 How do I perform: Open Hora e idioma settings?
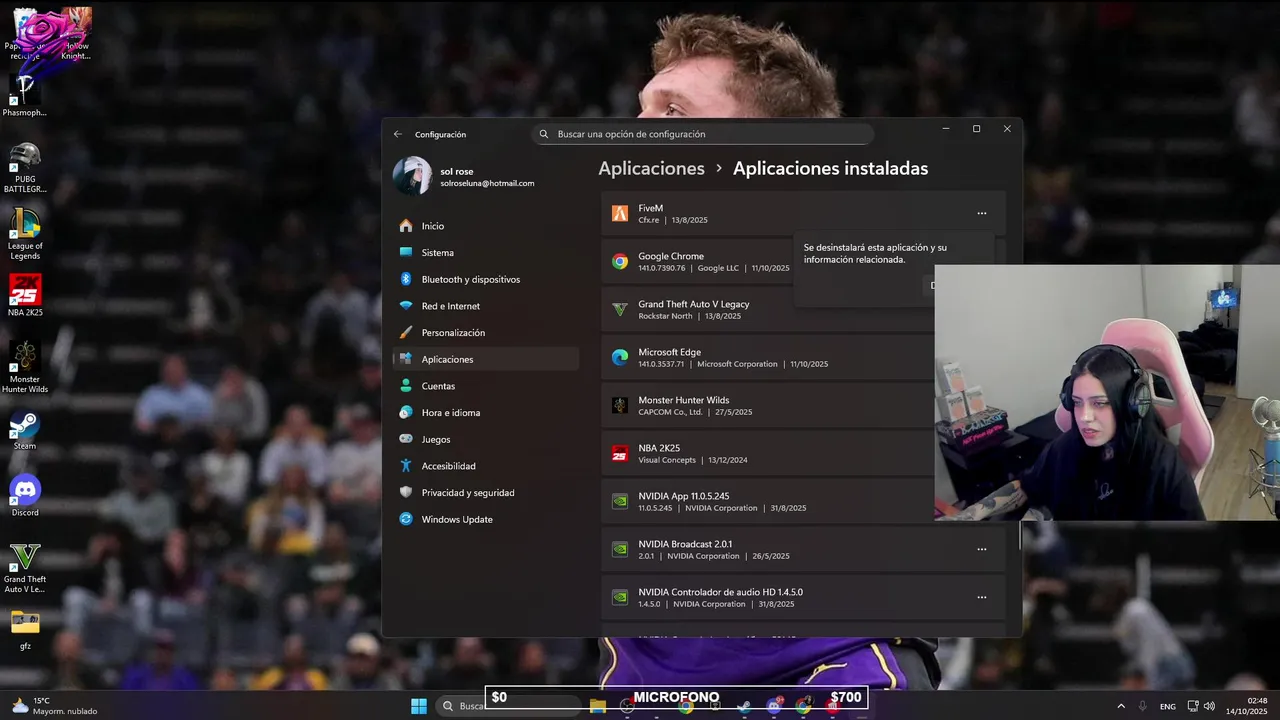(486, 413)
